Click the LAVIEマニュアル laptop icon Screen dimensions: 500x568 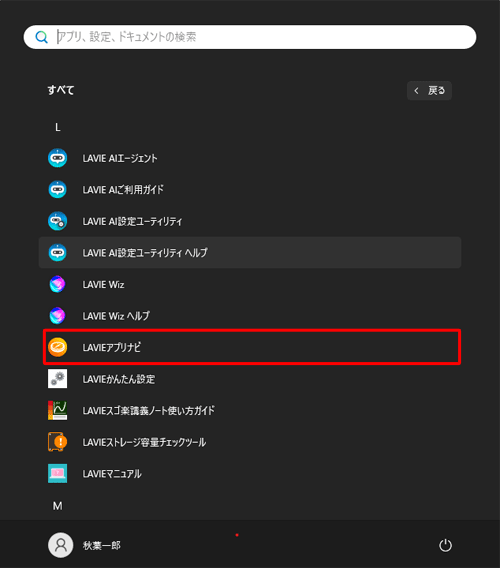coord(58,473)
